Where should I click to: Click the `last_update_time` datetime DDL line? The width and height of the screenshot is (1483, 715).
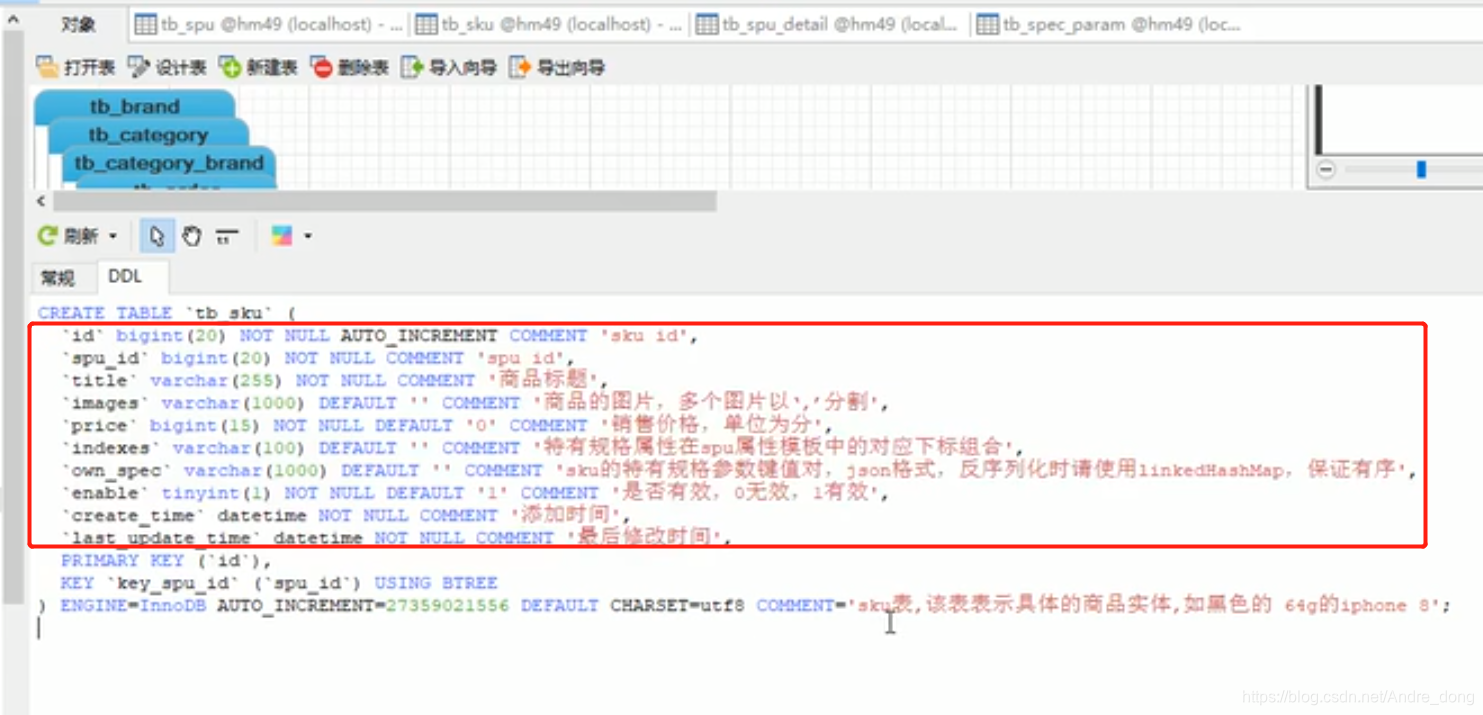pyautogui.click(x=396, y=538)
